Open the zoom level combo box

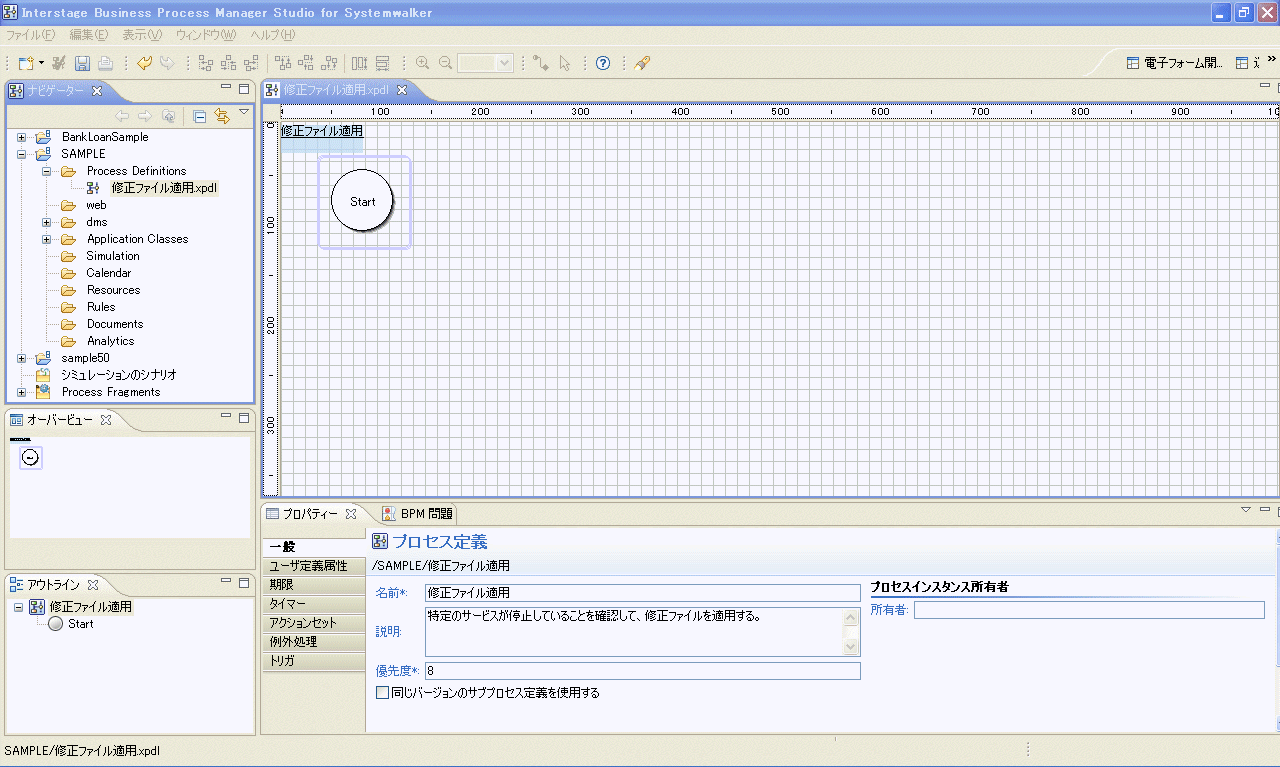(x=486, y=63)
